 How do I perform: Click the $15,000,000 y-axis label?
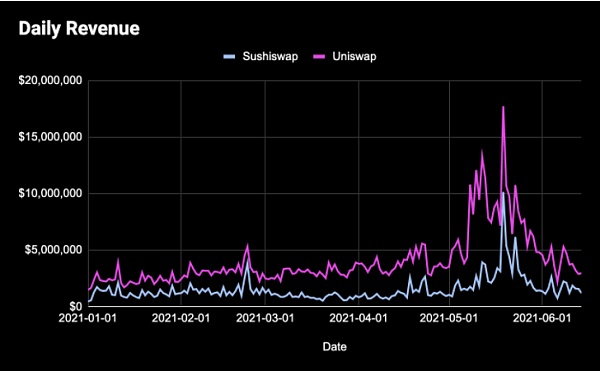(50, 137)
